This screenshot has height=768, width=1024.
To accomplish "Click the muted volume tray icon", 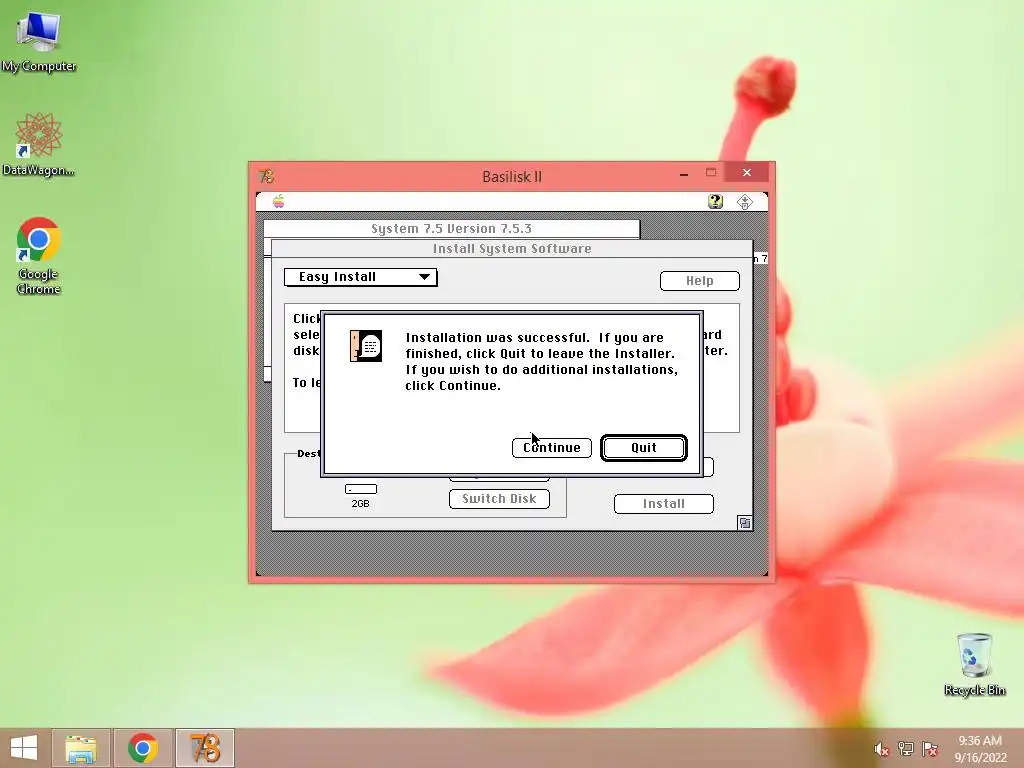I will (x=881, y=749).
